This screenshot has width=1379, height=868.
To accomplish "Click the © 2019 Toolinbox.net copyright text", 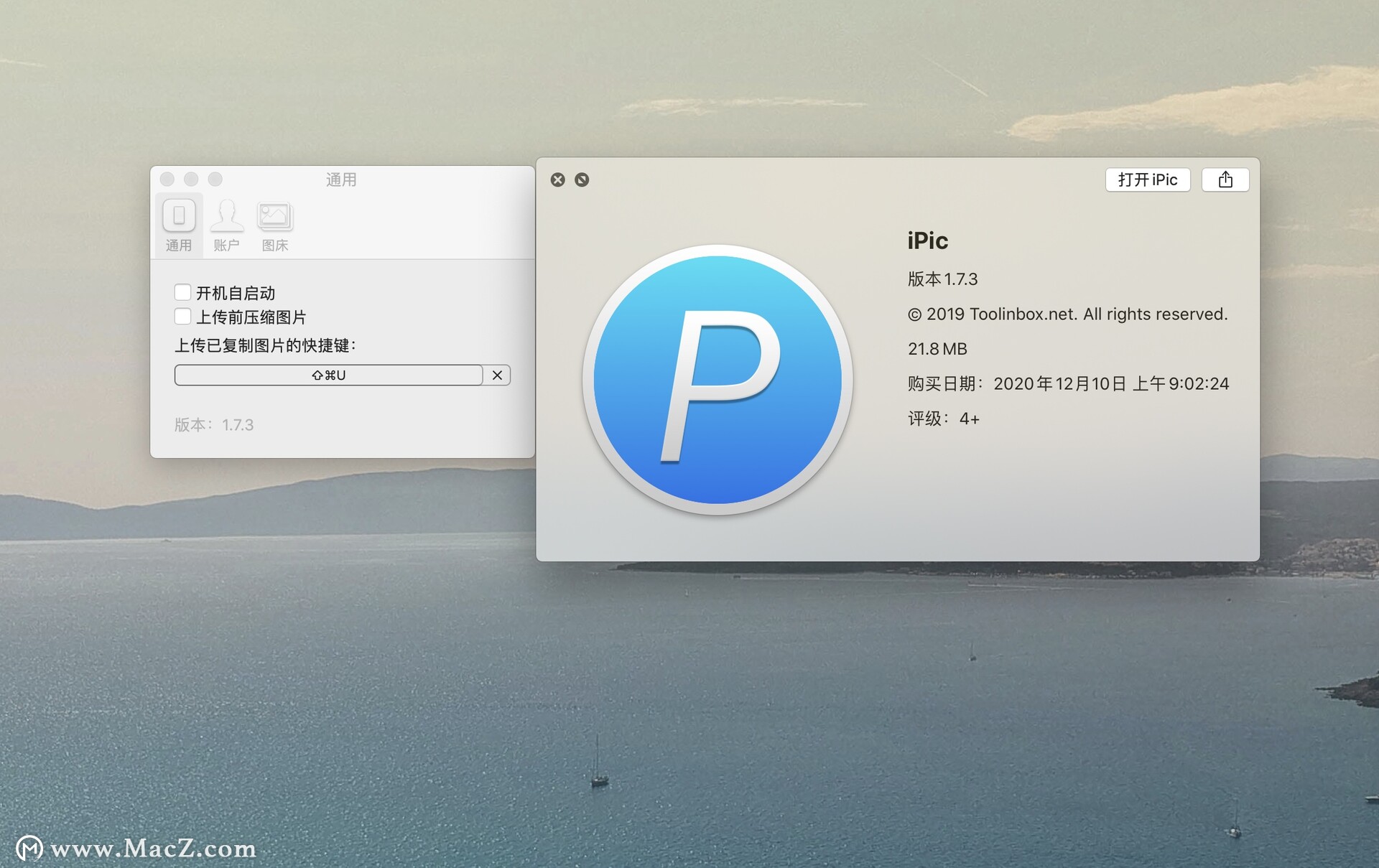I will 1068,314.
